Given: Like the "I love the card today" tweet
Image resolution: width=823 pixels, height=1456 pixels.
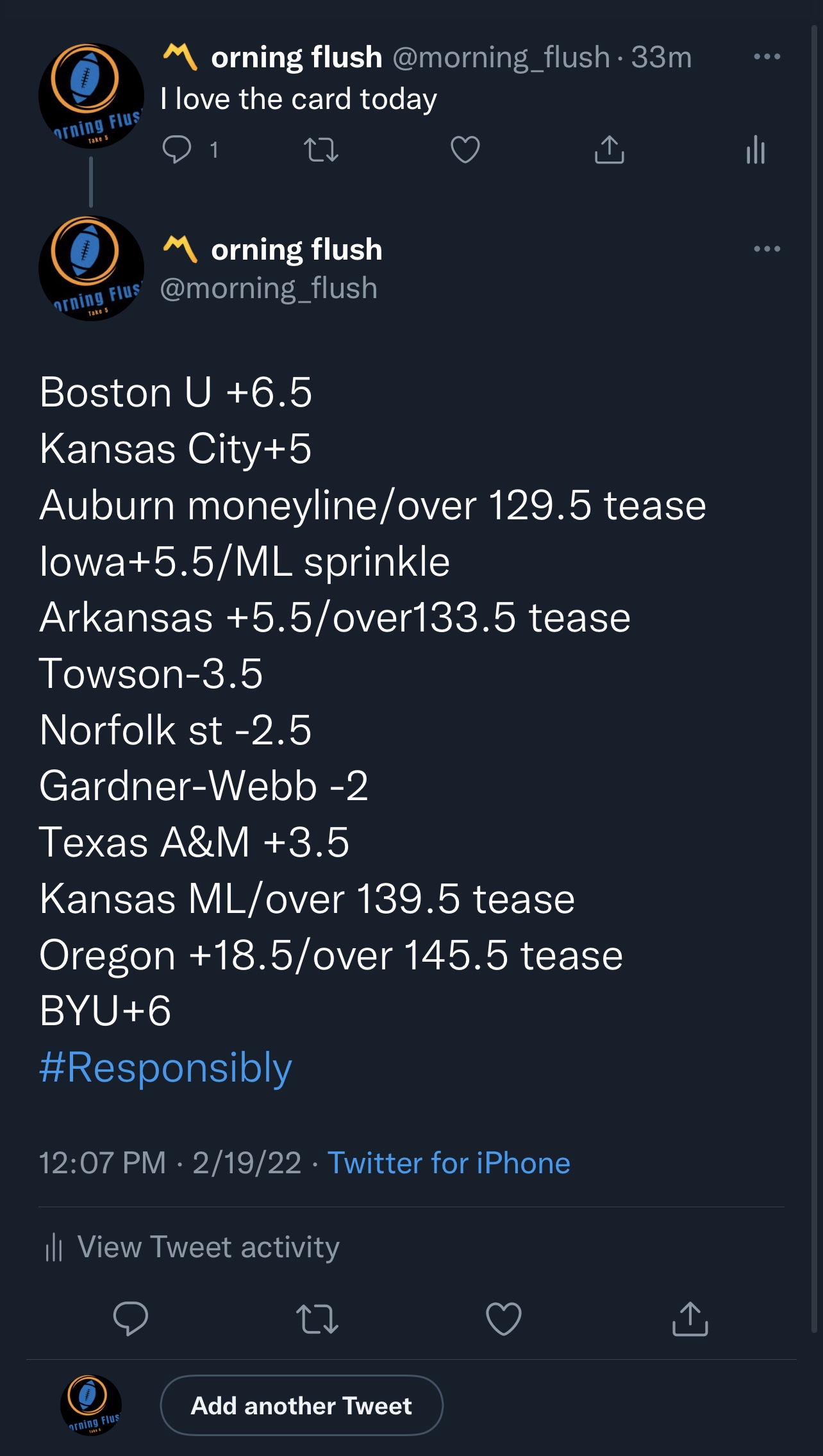Looking at the screenshot, I should click(465, 150).
